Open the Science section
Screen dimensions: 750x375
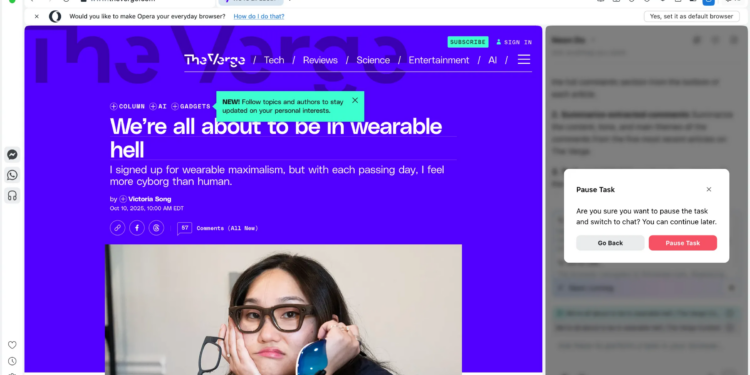click(373, 60)
